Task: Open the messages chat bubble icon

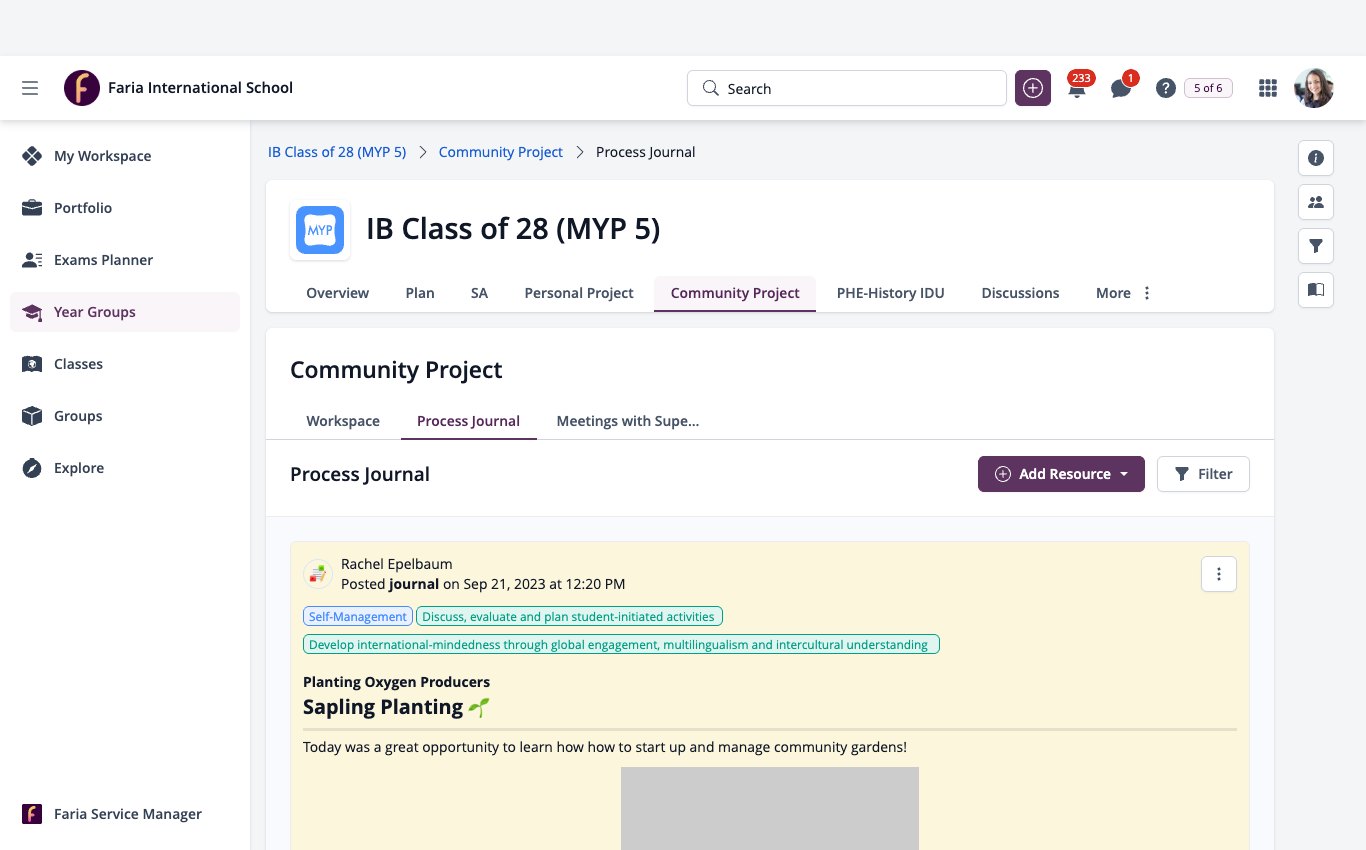Action: point(1121,88)
